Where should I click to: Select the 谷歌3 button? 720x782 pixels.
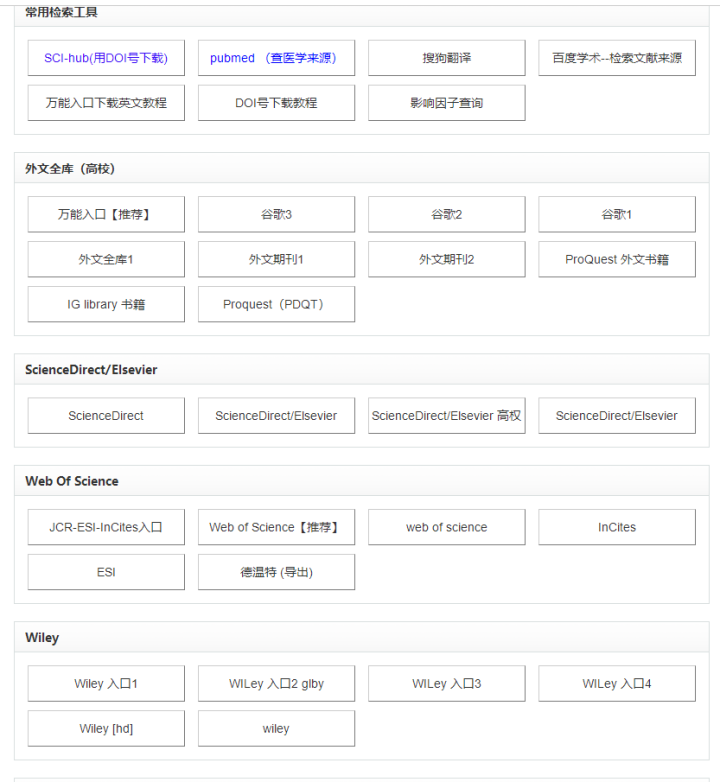276,214
